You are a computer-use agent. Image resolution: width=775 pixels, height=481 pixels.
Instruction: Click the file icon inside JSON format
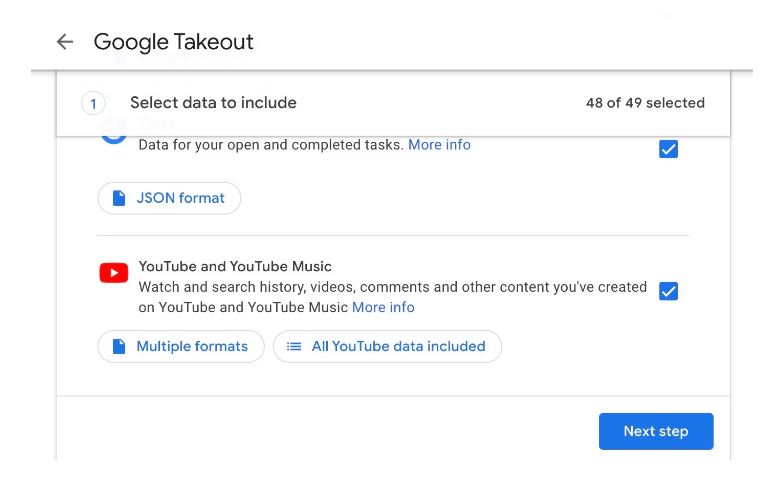(x=119, y=198)
